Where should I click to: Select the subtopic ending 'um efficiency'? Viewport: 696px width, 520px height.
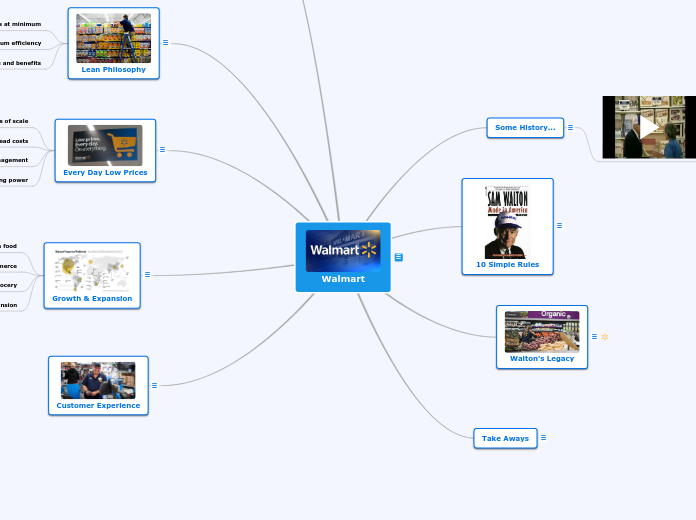(x=20, y=43)
